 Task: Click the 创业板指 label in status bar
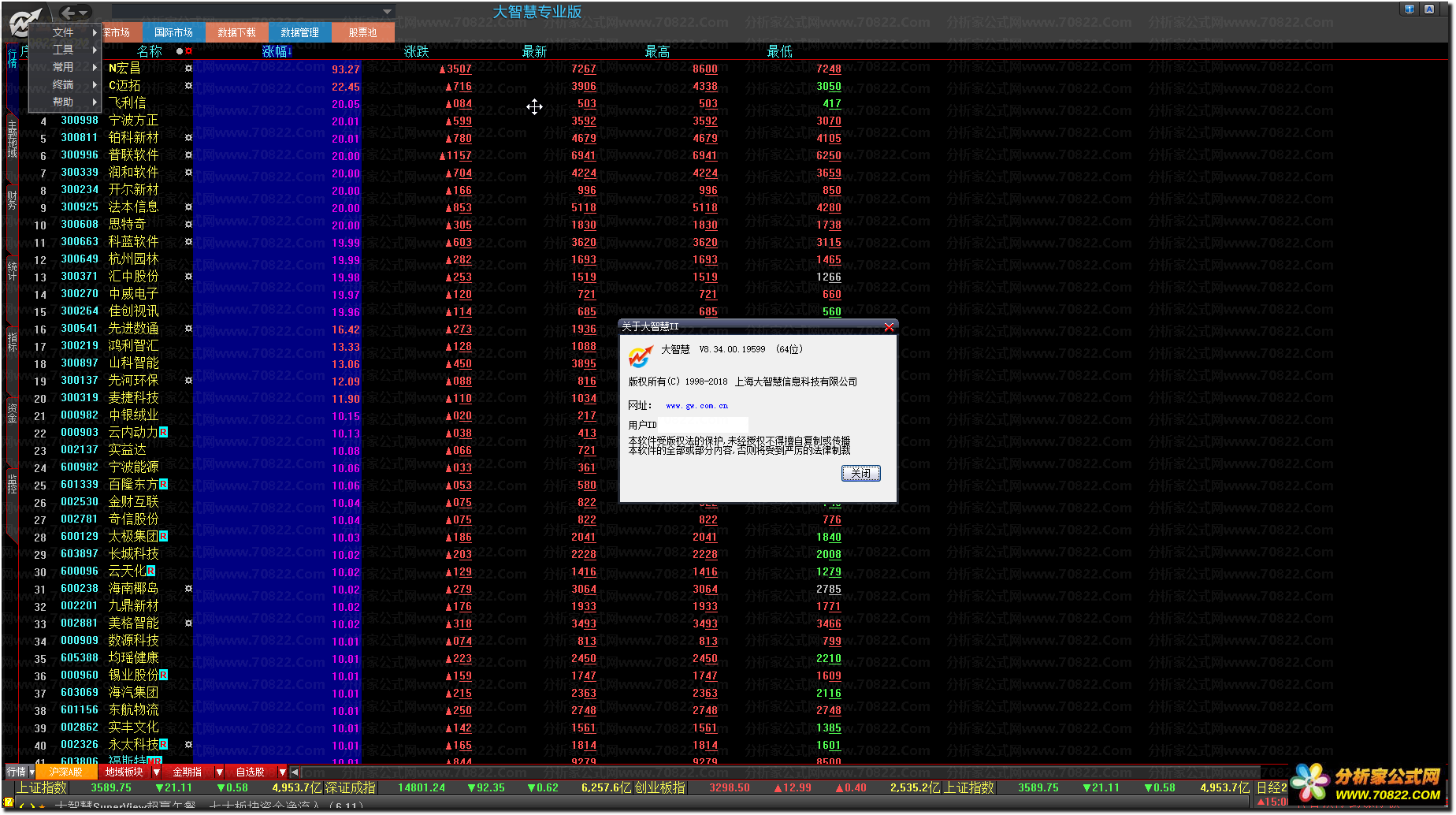coord(660,787)
